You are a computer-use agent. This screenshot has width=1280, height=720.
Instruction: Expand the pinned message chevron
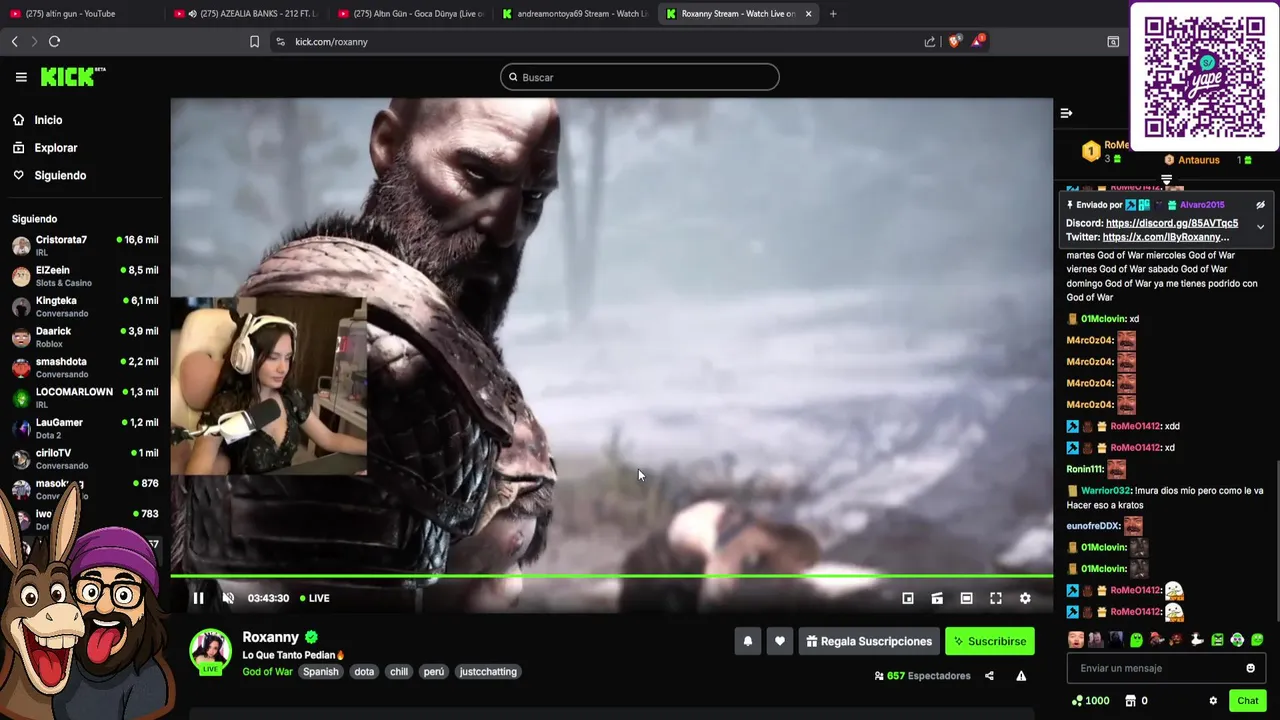click(x=1260, y=227)
